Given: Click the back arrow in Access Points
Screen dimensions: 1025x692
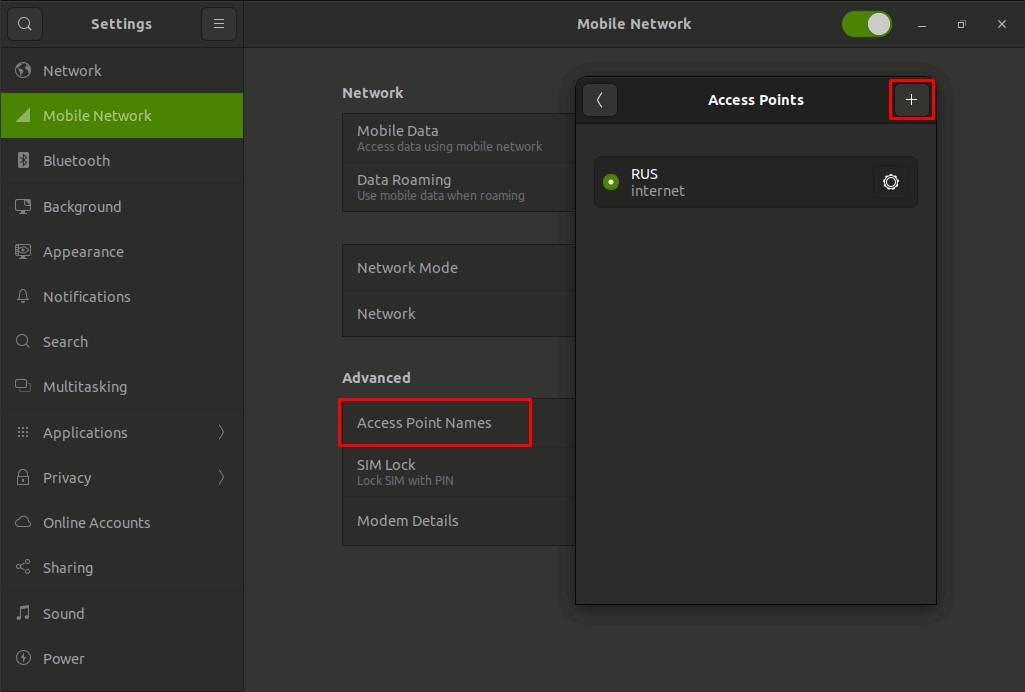Looking at the screenshot, I should click(x=600, y=100).
